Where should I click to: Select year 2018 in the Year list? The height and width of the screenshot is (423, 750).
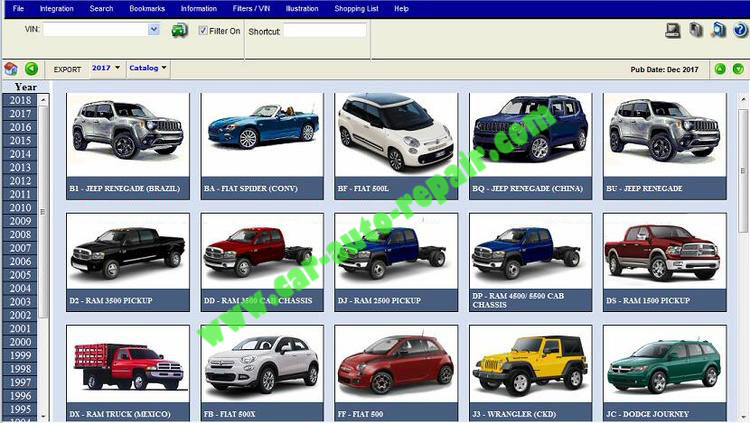[20, 100]
